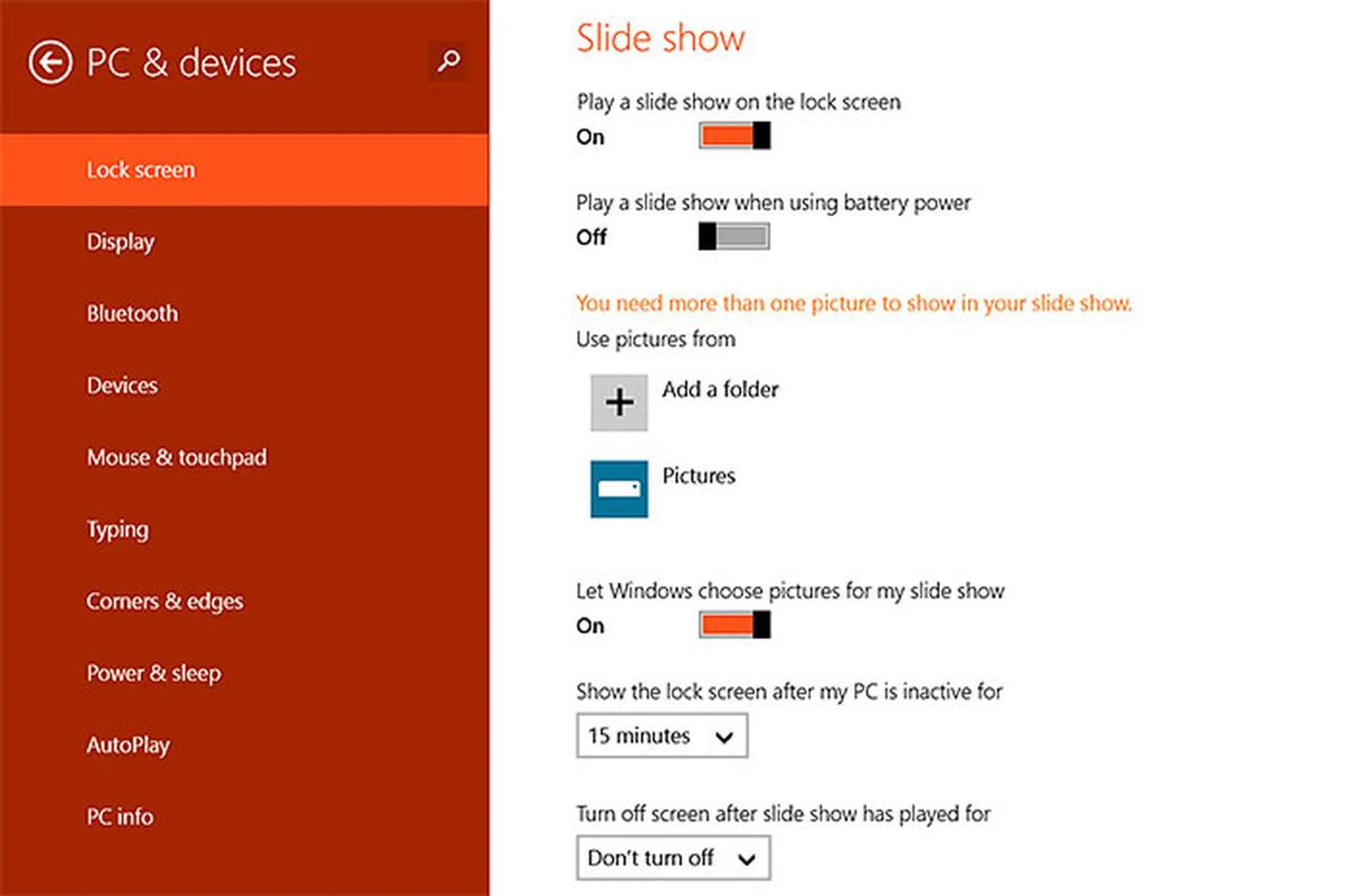Select Lock screen in sidebar
Screen dimensions: 1347x896
click(141, 170)
